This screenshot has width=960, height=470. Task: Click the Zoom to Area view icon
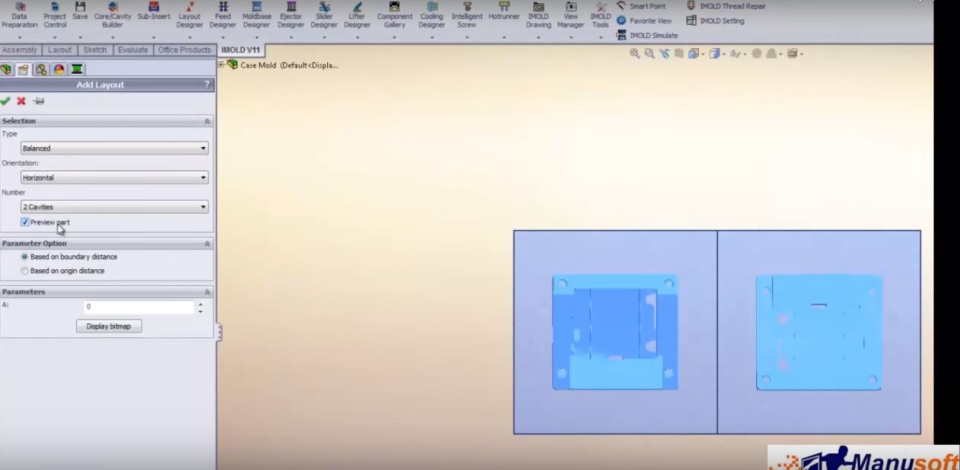650,54
